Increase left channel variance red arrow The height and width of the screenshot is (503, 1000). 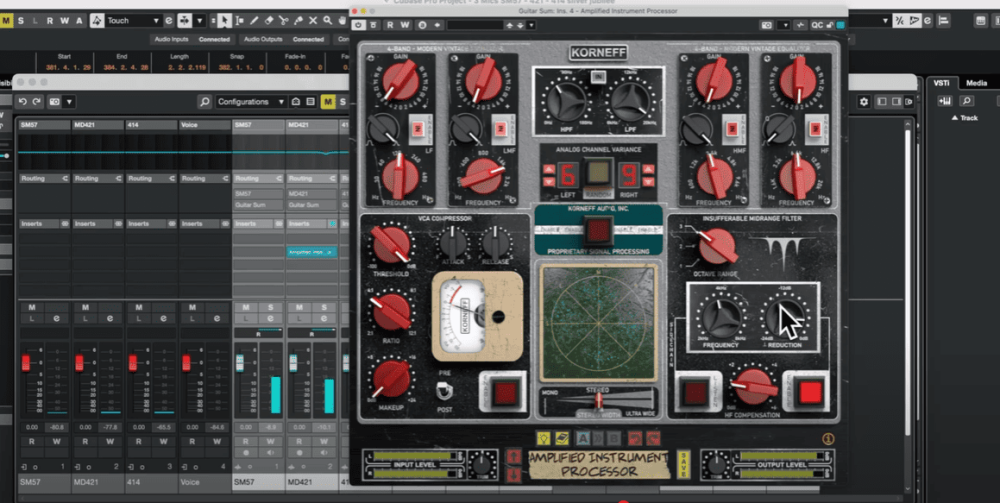(x=548, y=170)
